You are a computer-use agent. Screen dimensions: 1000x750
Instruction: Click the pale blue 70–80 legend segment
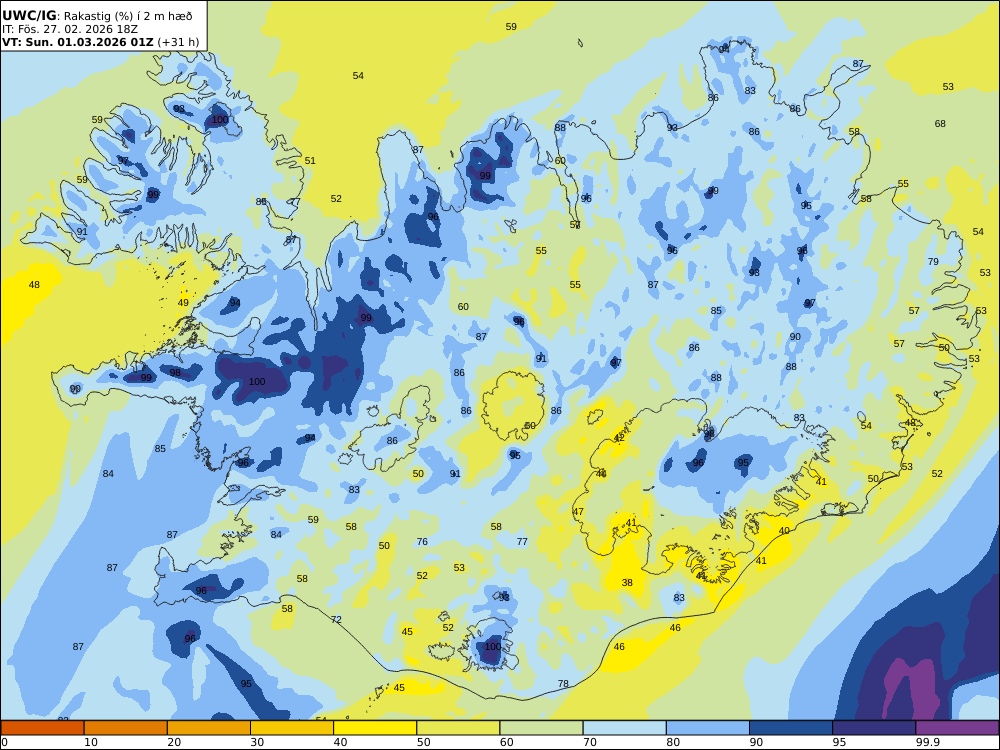pos(624,728)
